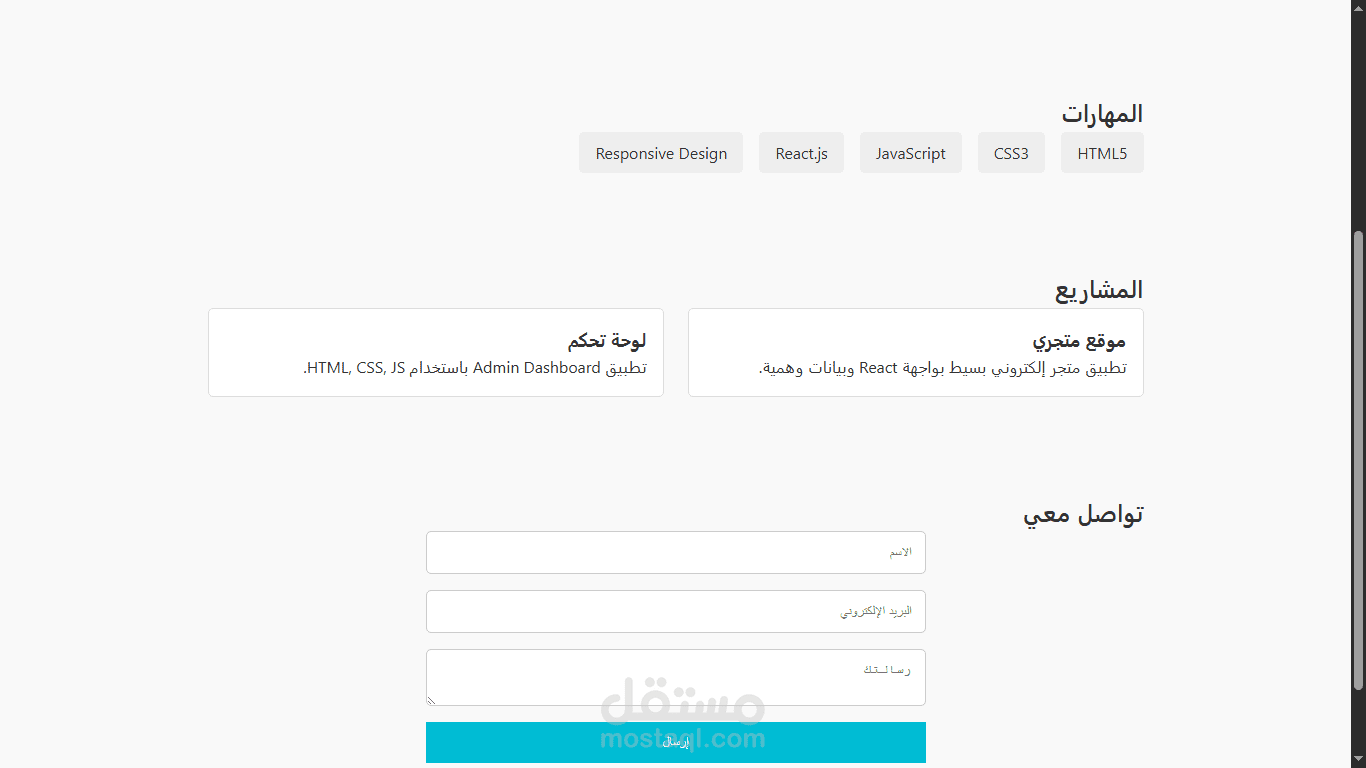Click the موقع متجري project description text
Viewport: 1366px width, 768px height.
pos(943,368)
